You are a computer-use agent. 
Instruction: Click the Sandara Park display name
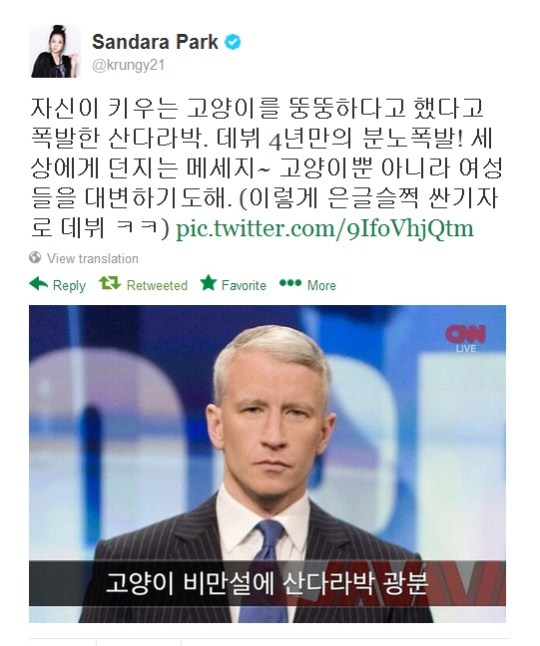click(x=155, y=42)
